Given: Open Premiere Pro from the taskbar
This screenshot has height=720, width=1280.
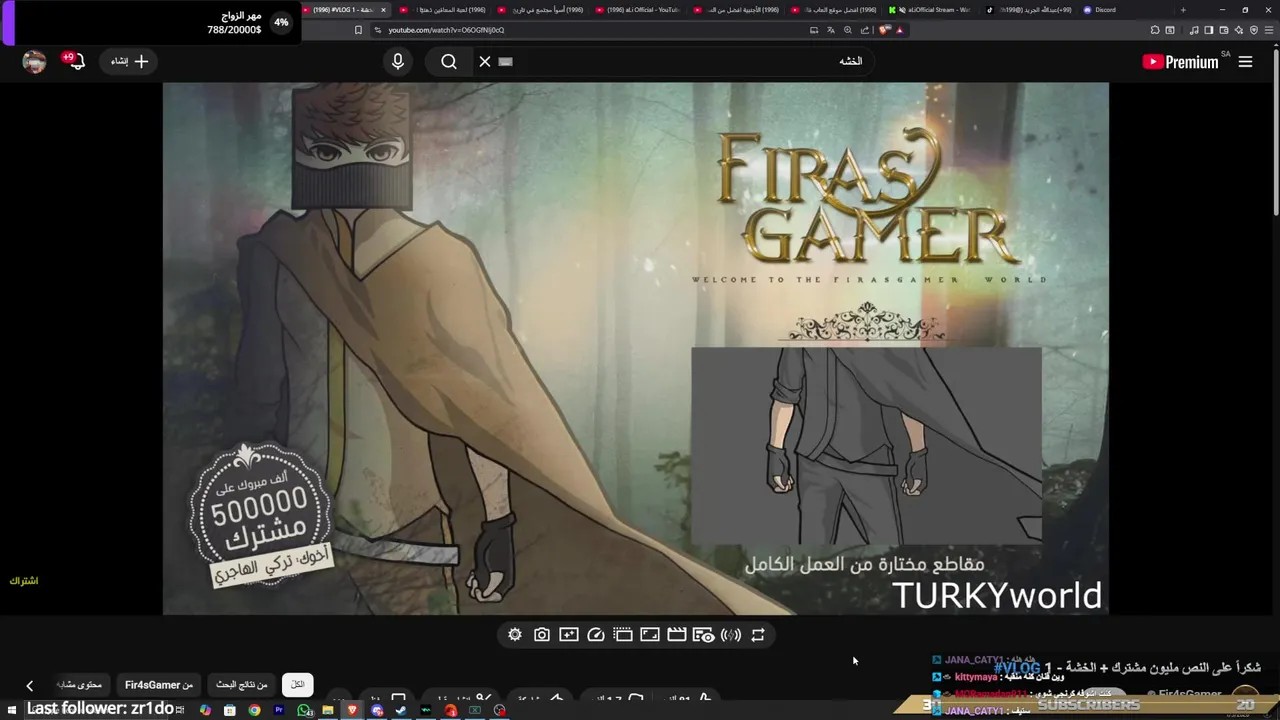Looking at the screenshot, I should [279, 710].
